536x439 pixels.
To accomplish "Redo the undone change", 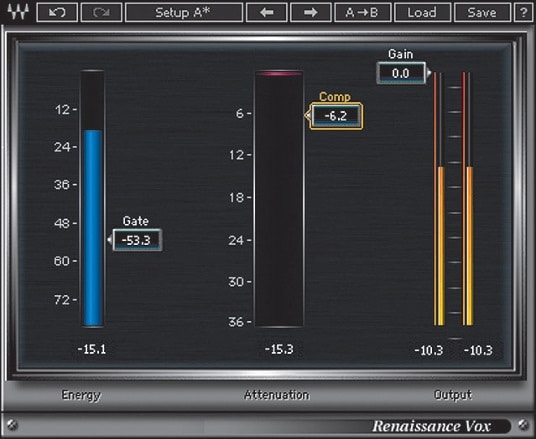I will [x=102, y=13].
